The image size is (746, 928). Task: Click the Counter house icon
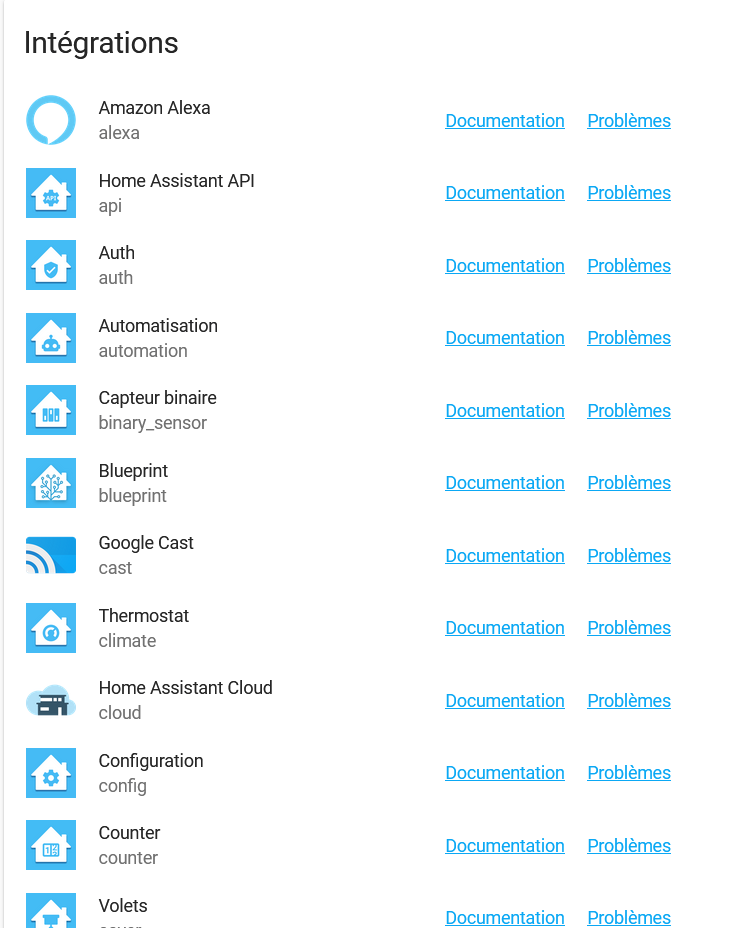tap(51, 845)
